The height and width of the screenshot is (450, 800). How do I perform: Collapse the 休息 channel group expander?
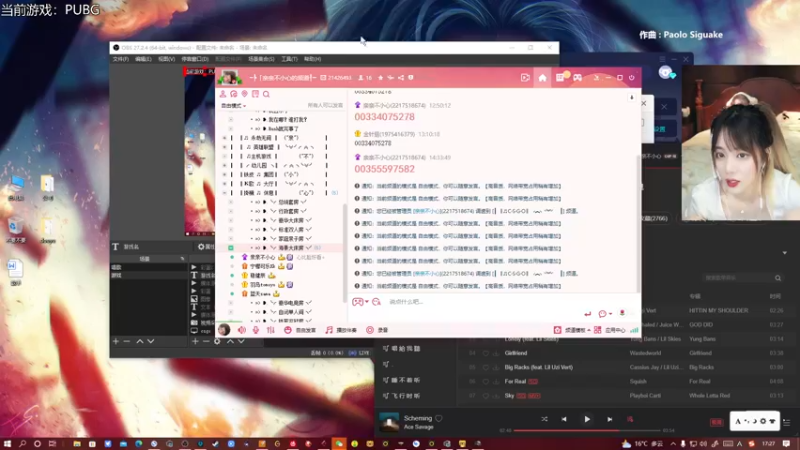[224, 193]
